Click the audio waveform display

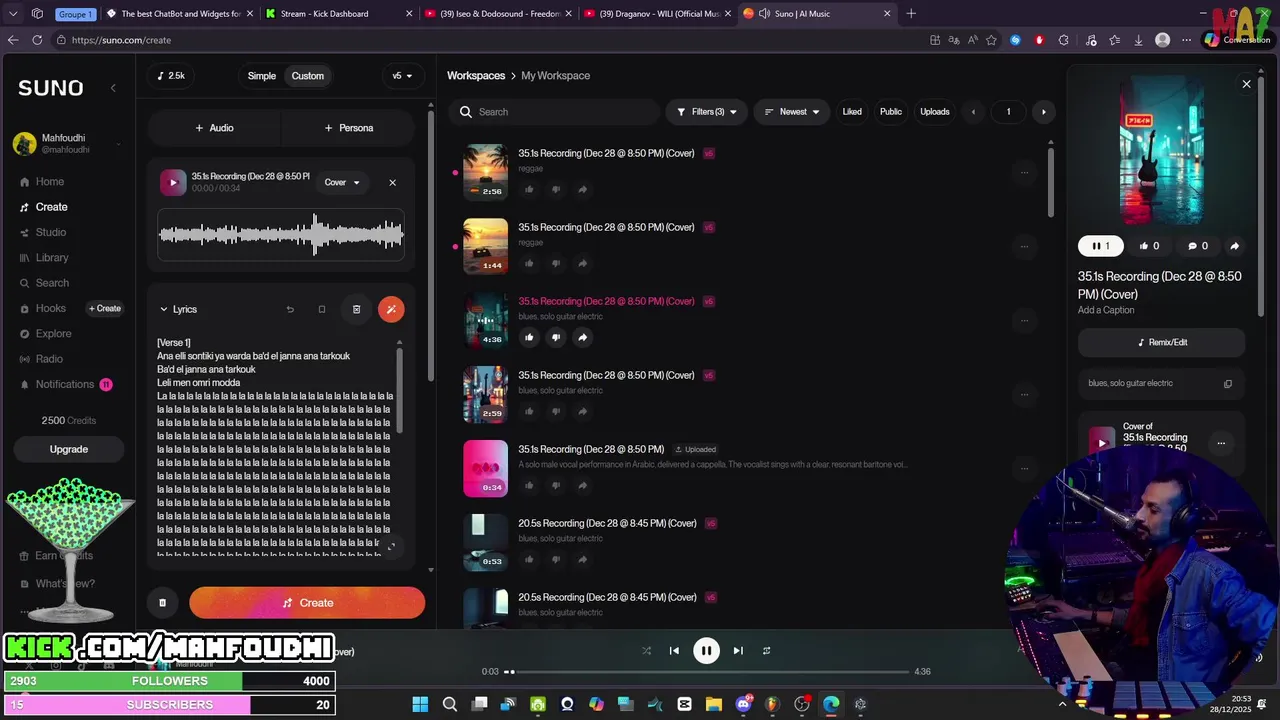(281, 235)
